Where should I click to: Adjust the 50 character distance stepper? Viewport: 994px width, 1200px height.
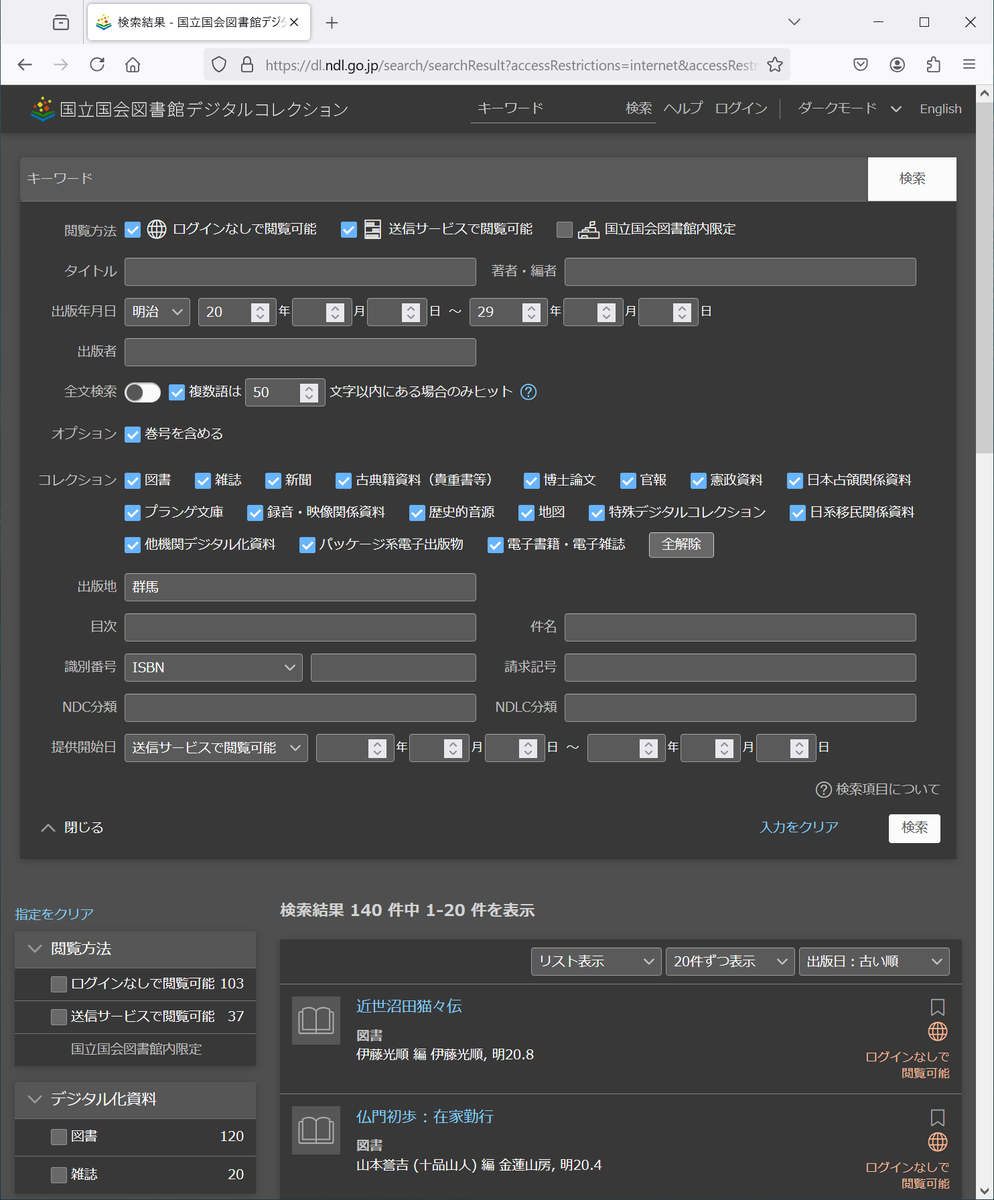[x=309, y=392]
